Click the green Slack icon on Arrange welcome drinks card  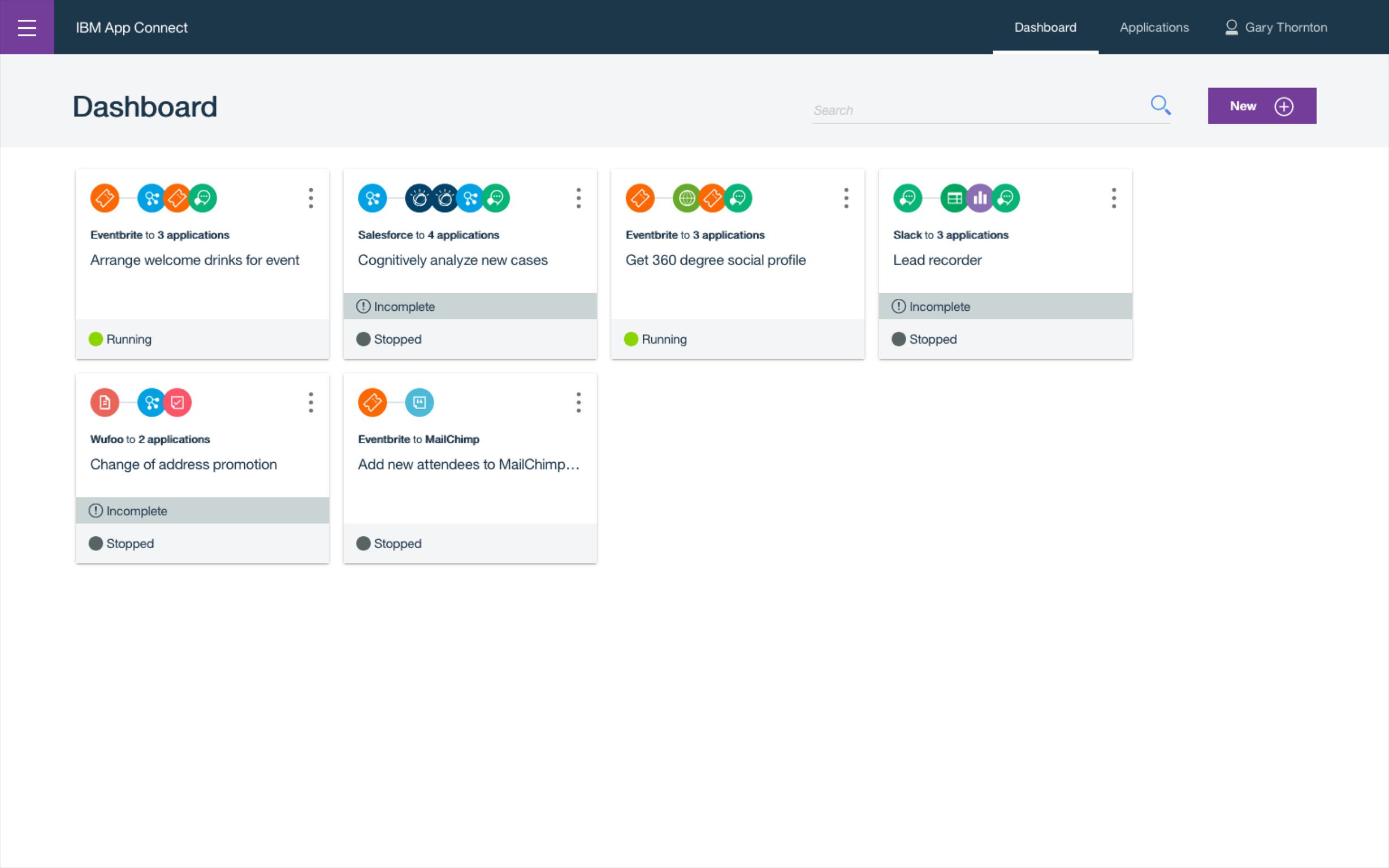(203, 198)
